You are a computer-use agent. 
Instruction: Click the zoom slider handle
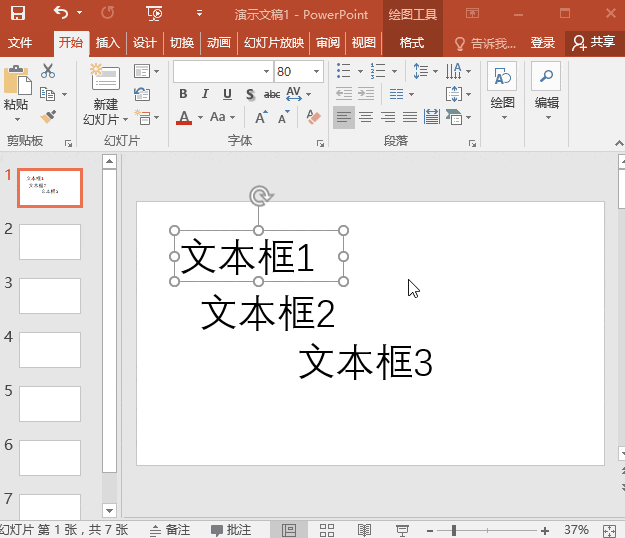click(x=454, y=530)
